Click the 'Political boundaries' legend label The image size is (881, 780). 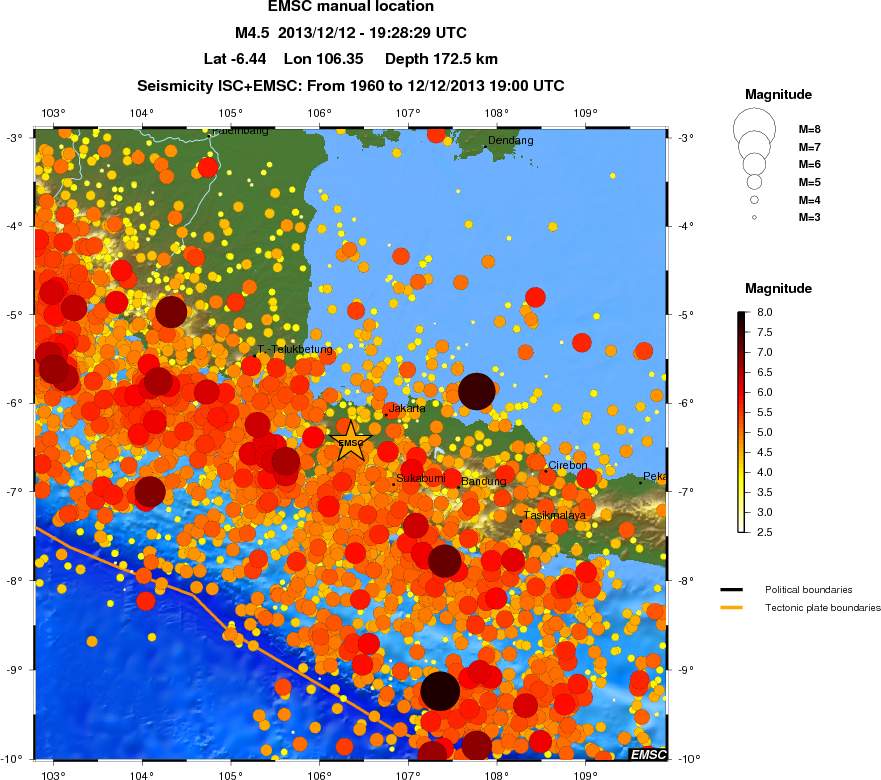tap(809, 589)
